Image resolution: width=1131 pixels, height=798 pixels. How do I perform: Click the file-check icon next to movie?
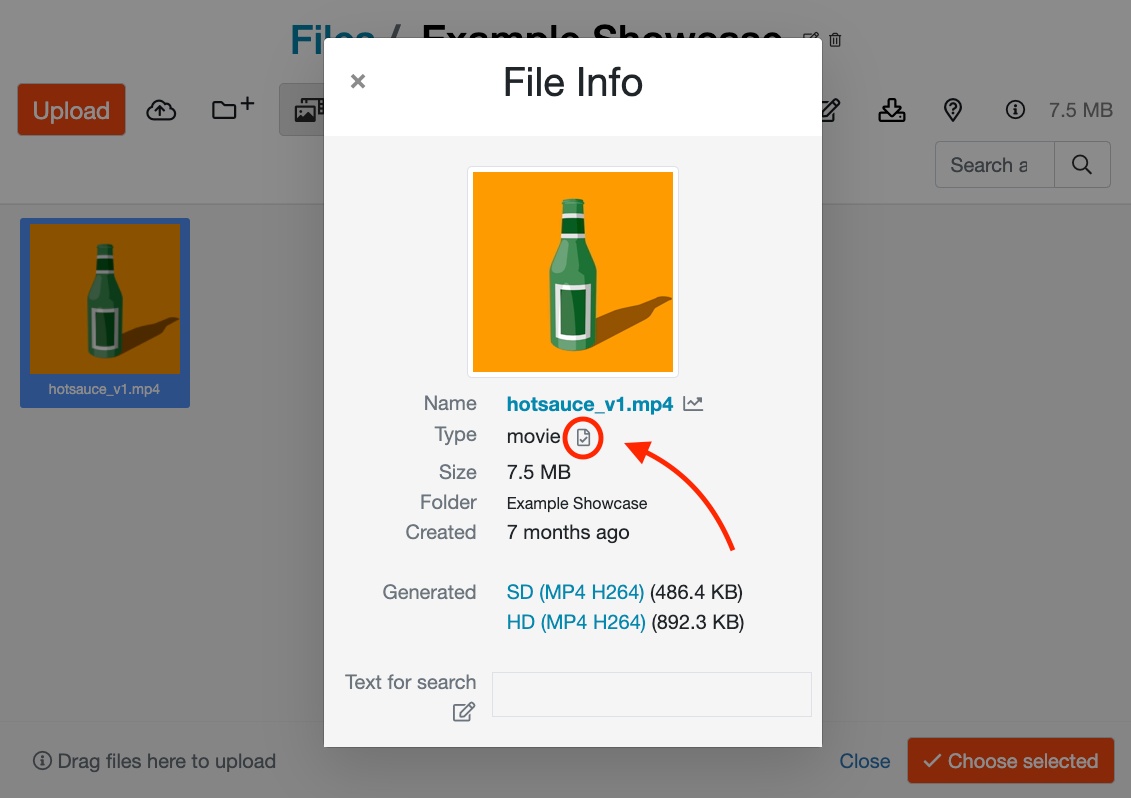coord(584,437)
